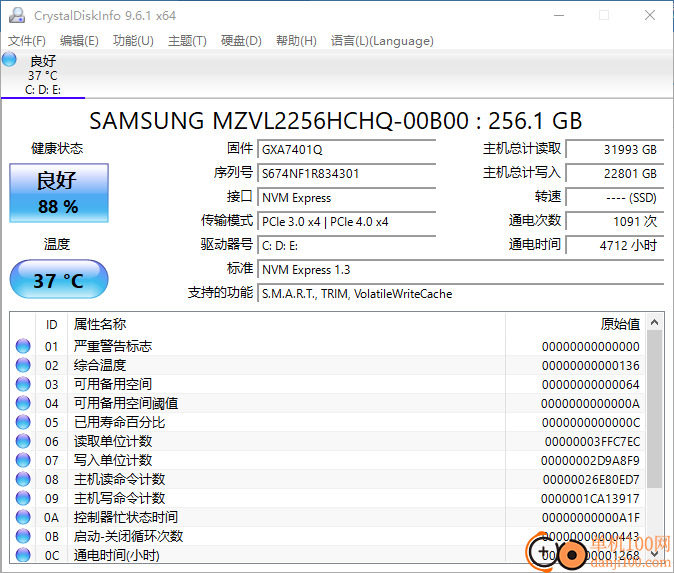Click raw value 00000026E80ED7

(591, 479)
